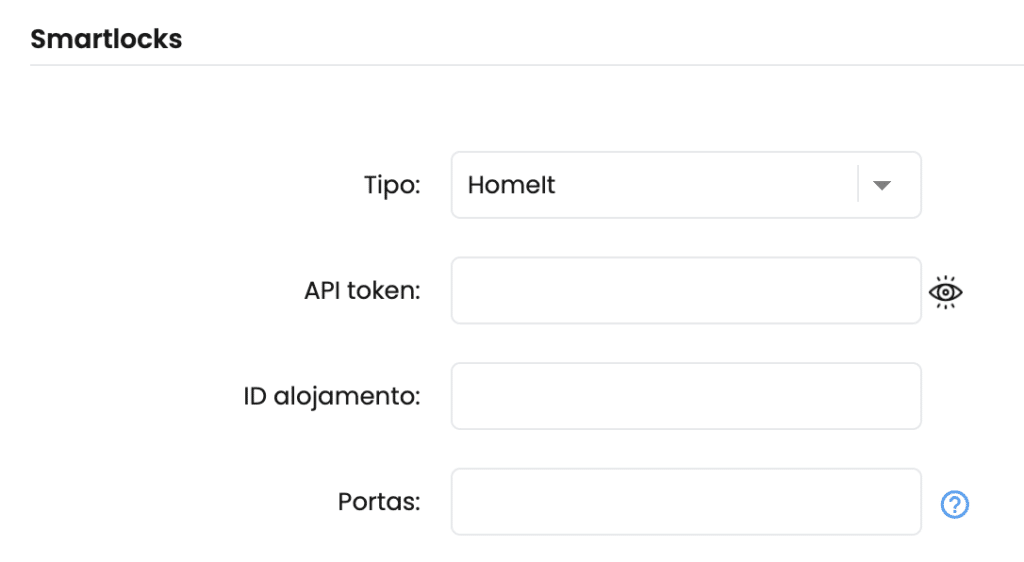Focus the API token input field
This screenshot has width=1024, height=562.
[x=686, y=290]
